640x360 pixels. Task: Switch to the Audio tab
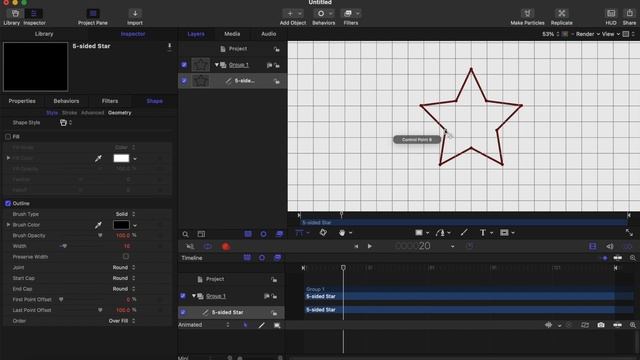tap(268, 34)
